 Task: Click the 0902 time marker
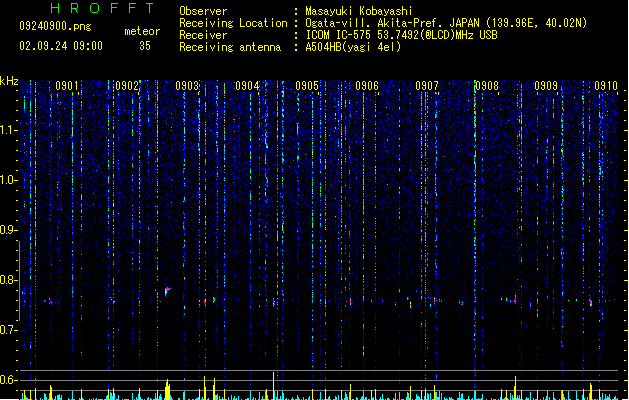click(x=127, y=86)
